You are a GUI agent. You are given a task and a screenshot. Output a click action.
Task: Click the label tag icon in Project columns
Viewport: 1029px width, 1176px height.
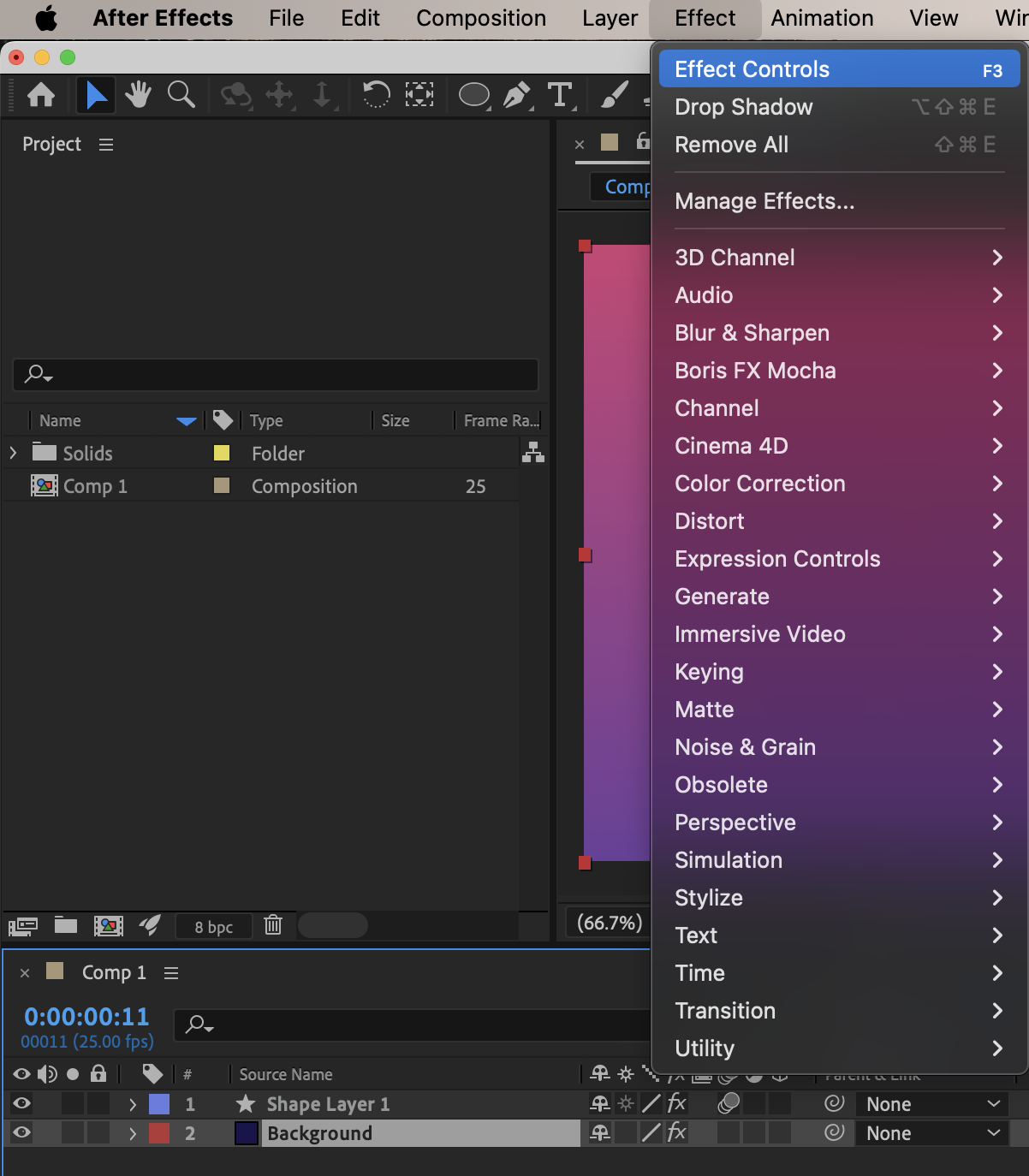[x=223, y=419]
